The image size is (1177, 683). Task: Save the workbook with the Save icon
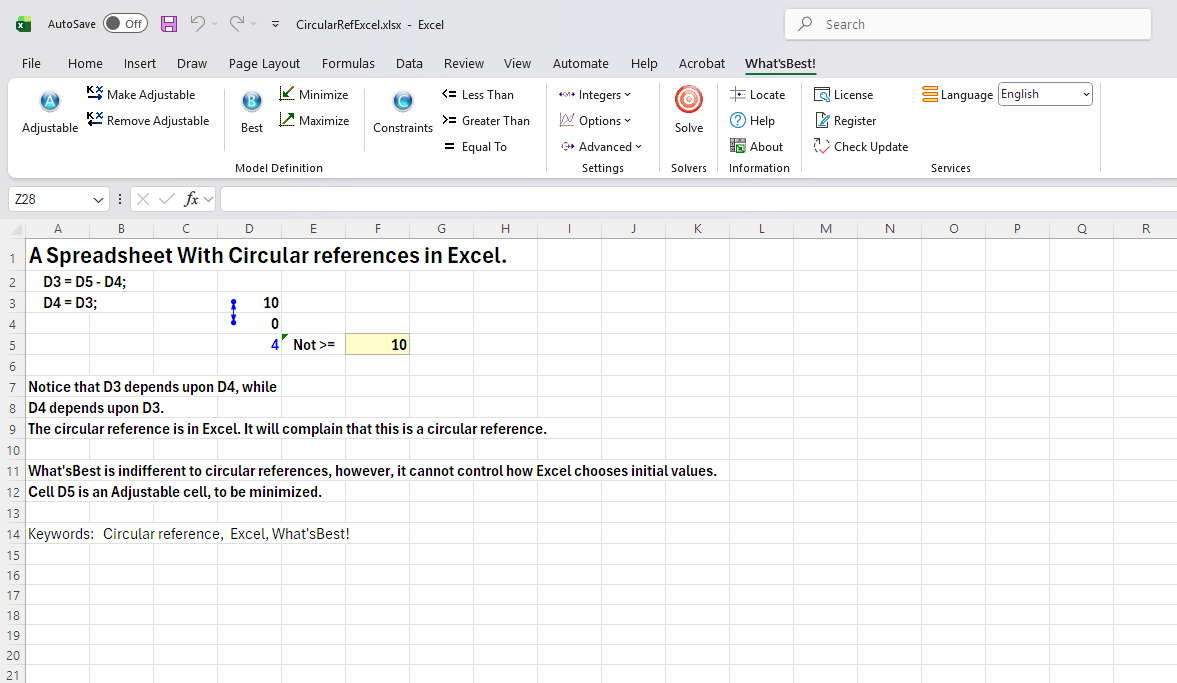click(169, 24)
